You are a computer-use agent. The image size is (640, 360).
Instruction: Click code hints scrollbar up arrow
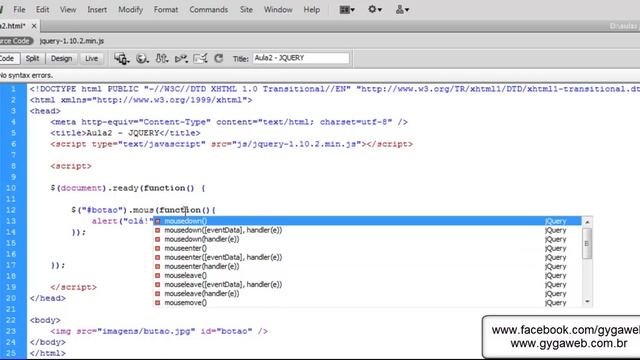pos(587,222)
